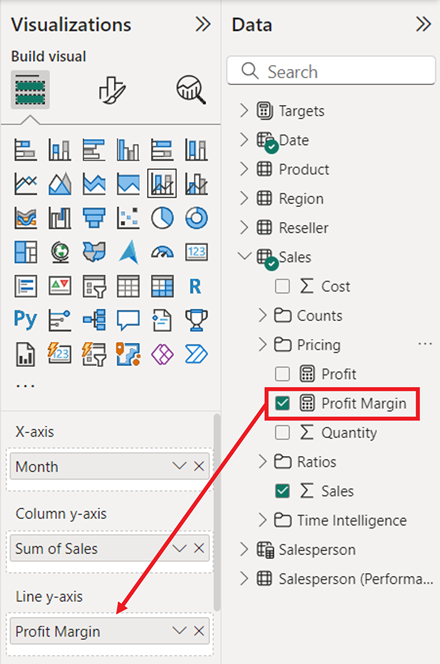
Task: Remove Sum of Sales from Column y-axis
Action: tap(199, 548)
